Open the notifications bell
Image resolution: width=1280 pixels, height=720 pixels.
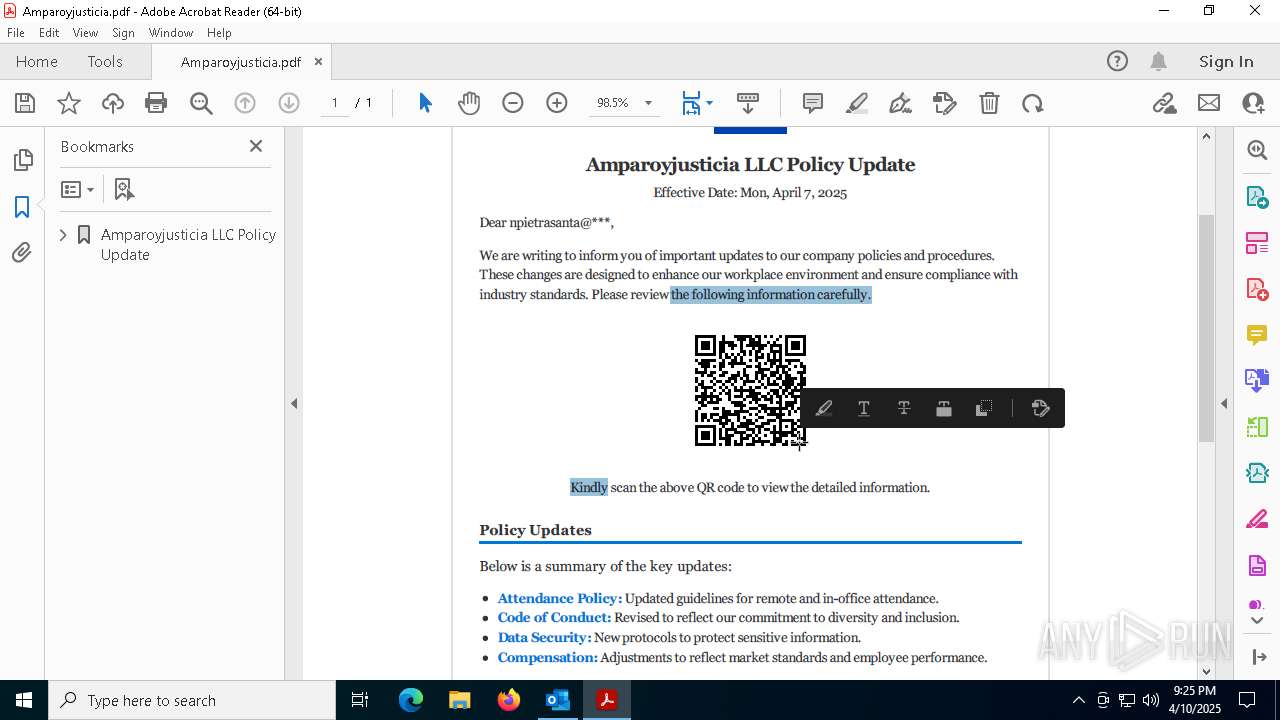1159,61
